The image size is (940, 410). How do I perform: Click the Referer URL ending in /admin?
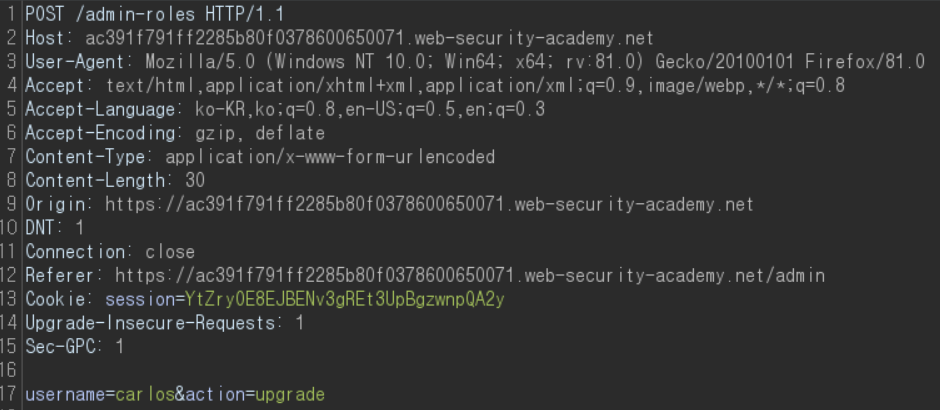pyautogui.click(x=470, y=275)
